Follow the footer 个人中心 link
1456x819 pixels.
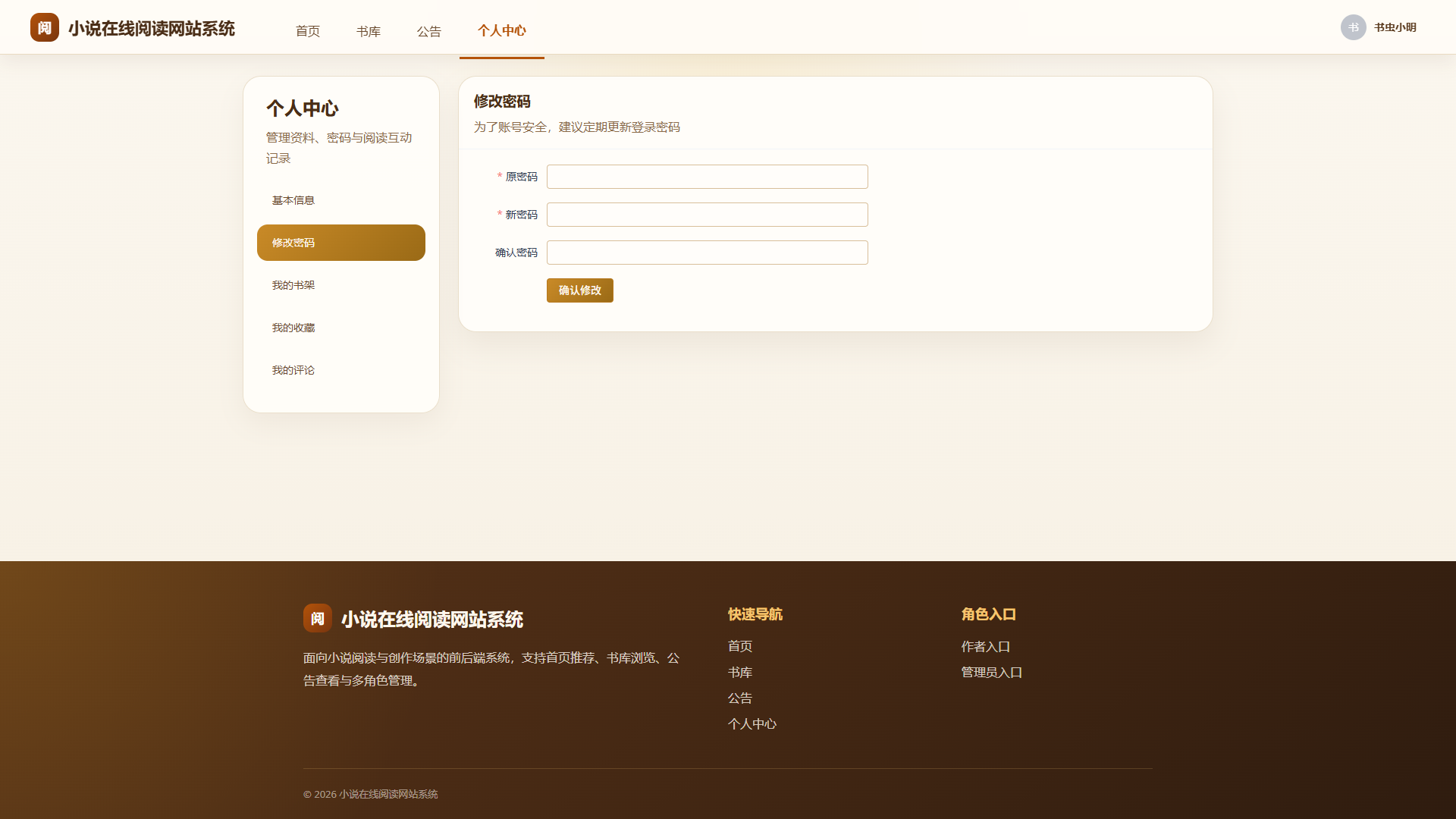click(752, 724)
